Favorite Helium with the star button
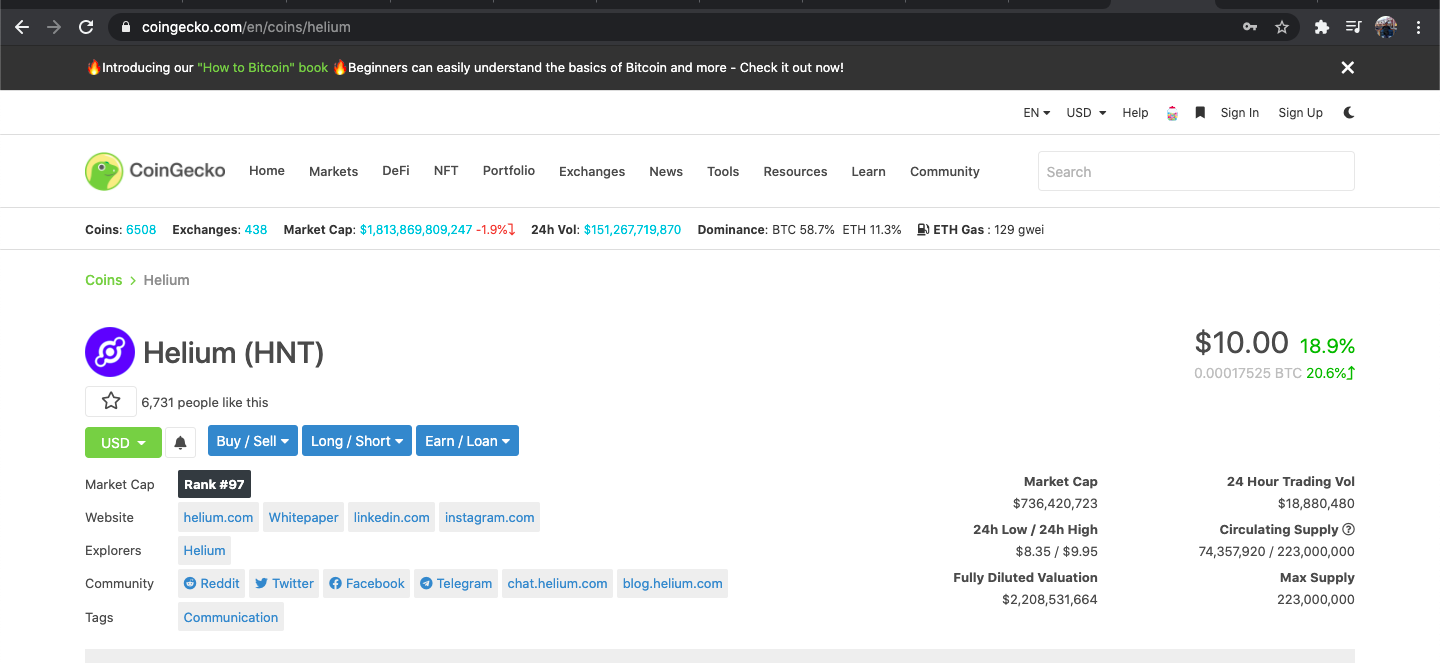The height and width of the screenshot is (663, 1440). coord(111,401)
